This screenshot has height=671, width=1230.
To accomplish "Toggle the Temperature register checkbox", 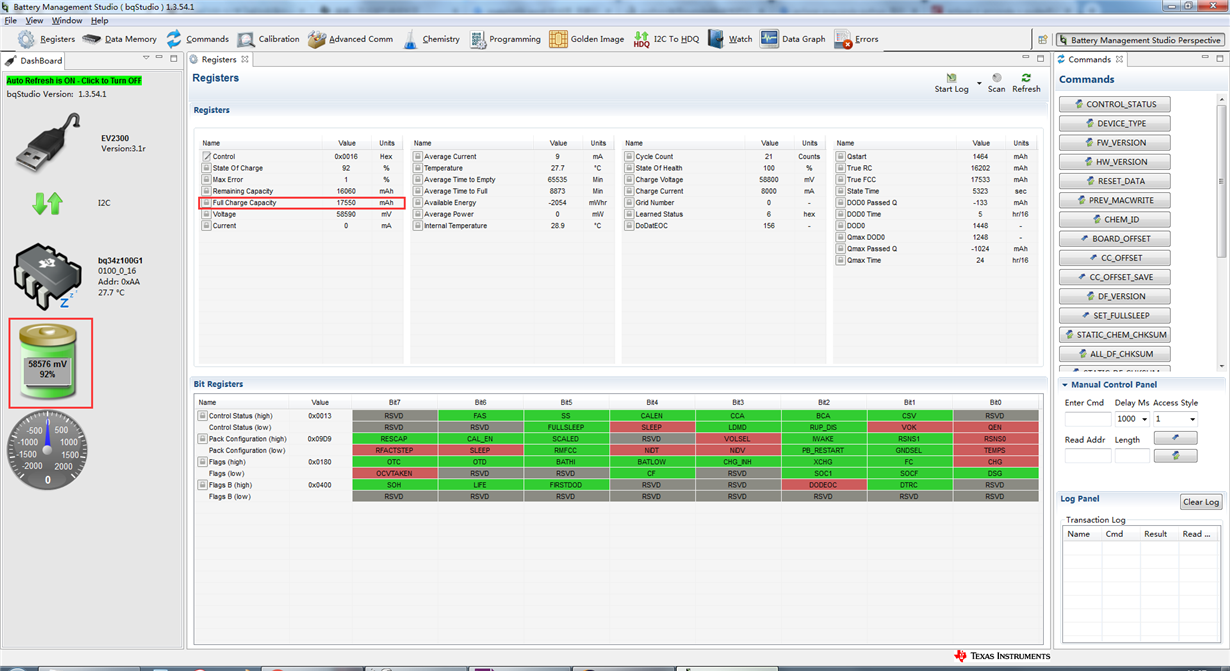I will (x=418, y=168).
